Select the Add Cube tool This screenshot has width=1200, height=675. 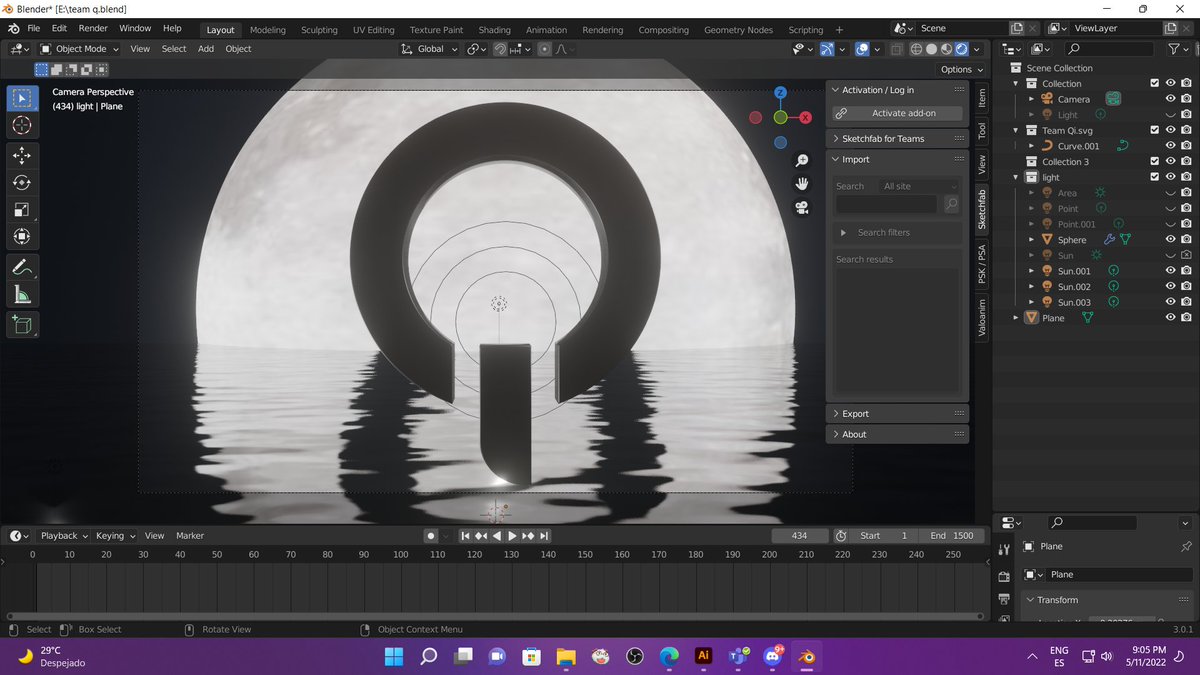(23, 324)
